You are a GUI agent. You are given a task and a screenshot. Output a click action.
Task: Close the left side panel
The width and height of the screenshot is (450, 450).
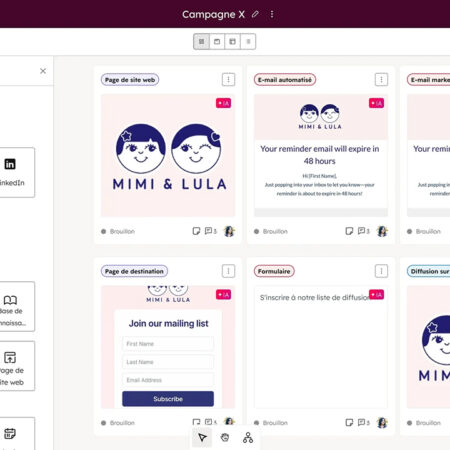pyautogui.click(x=43, y=71)
